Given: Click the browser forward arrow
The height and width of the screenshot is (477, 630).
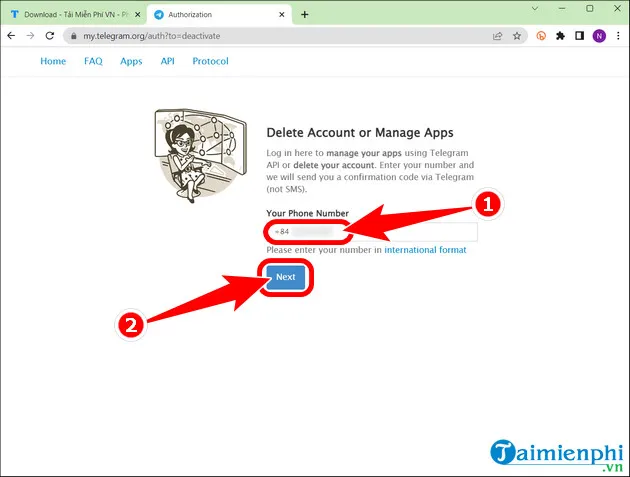Looking at the screenshot, I should 31,36.
